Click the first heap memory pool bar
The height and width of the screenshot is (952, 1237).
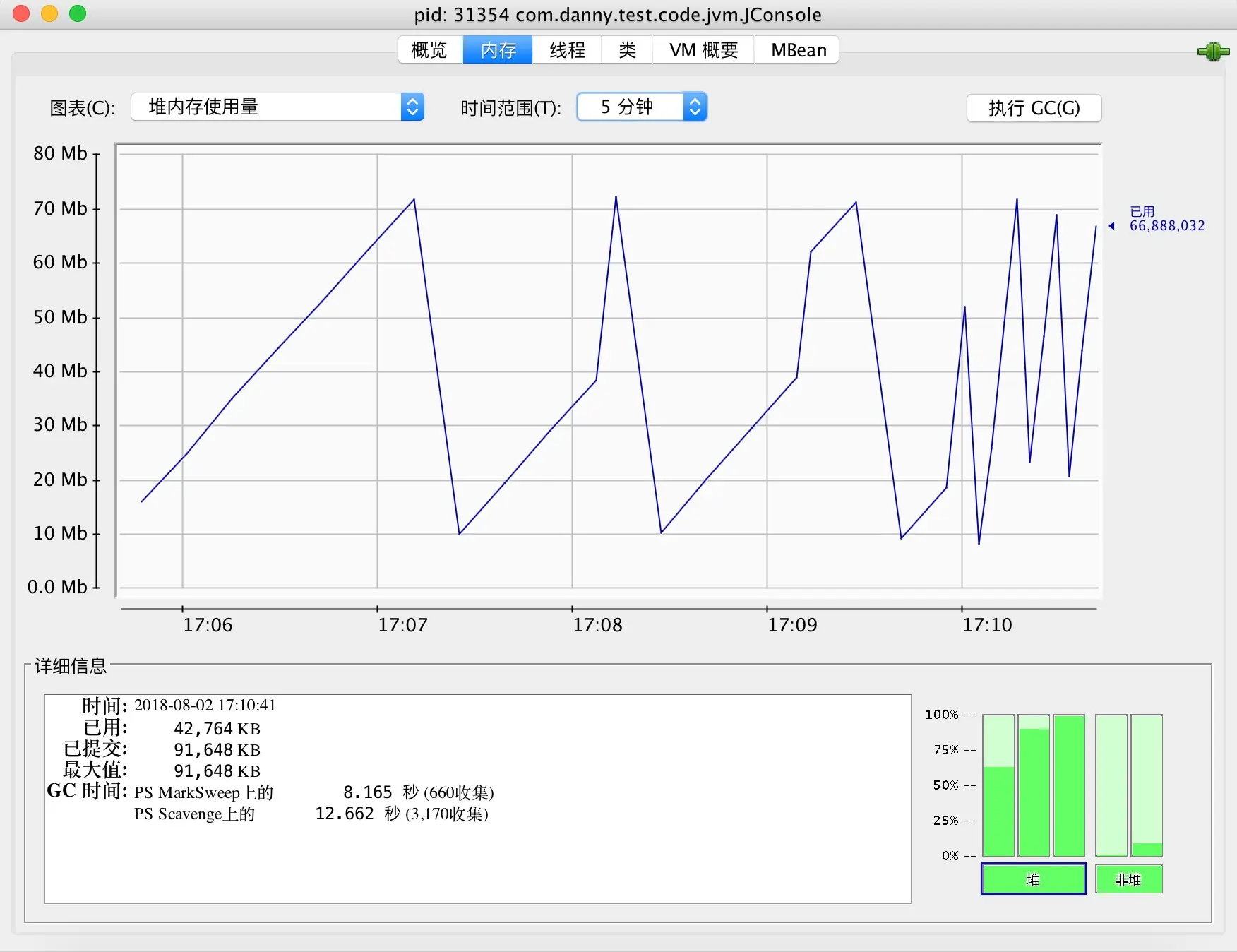click(998, 785)
